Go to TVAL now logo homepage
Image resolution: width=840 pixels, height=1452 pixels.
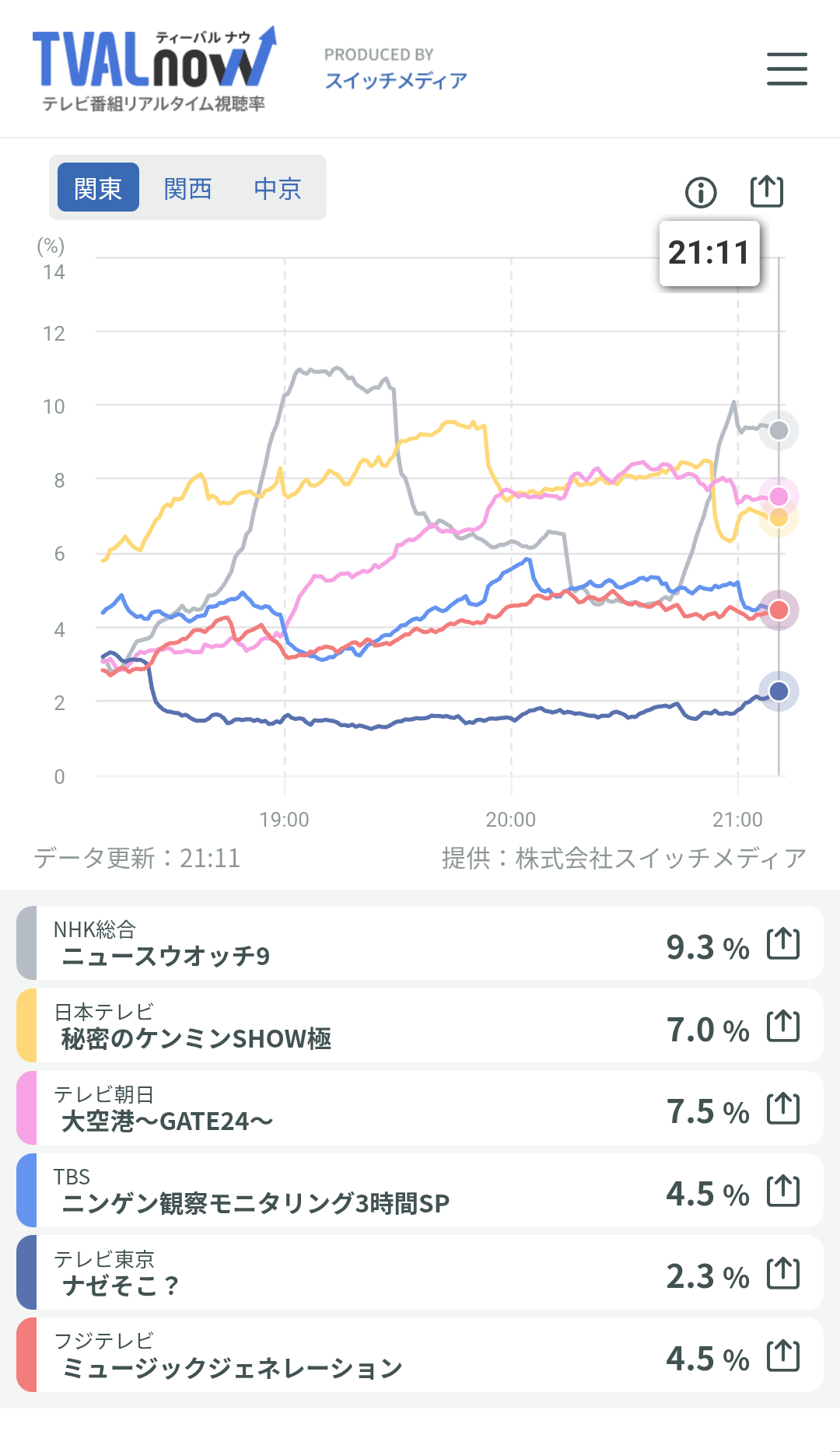tap(154, 69)
